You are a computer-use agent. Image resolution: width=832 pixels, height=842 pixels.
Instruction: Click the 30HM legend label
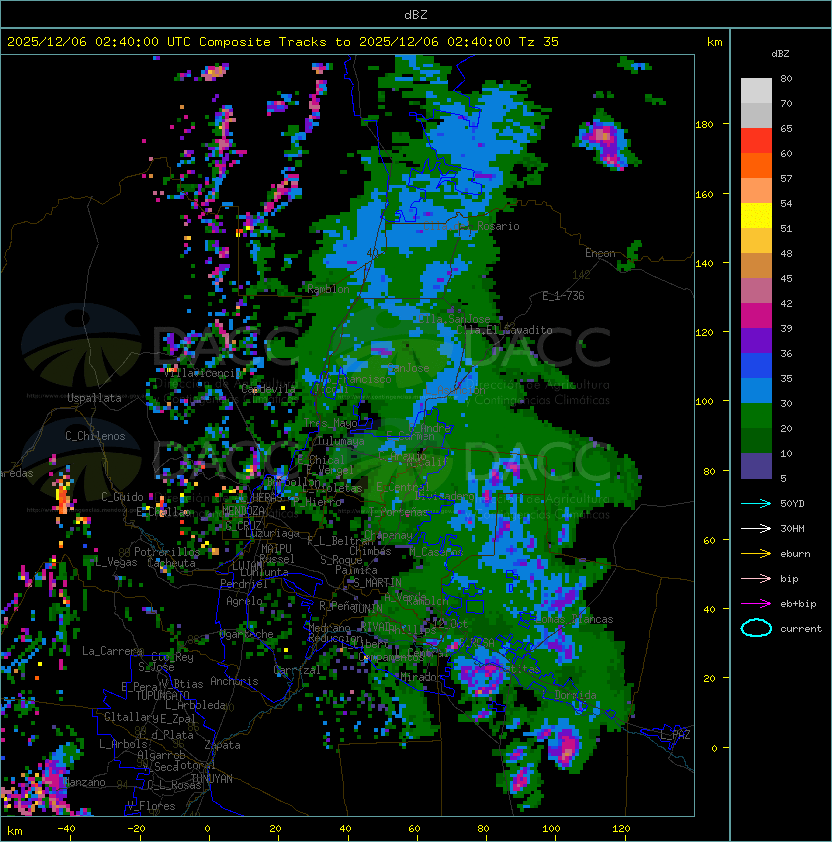[792, 528]
